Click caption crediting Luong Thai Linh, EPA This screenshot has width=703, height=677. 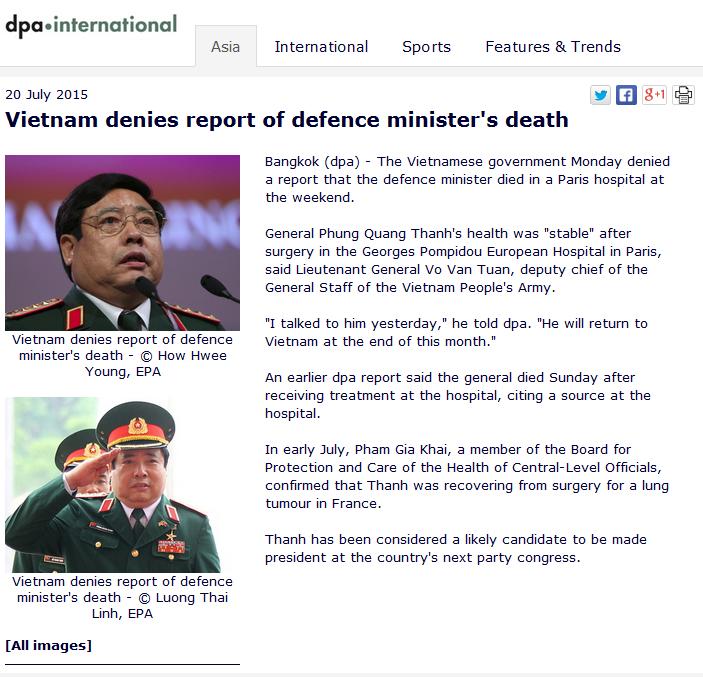[x=122, y=597]
